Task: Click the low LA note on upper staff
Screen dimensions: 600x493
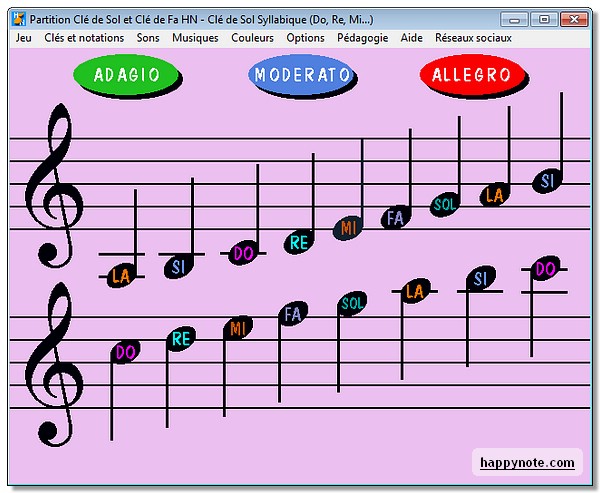Action: pyautogui.click(x=121, y=276)
